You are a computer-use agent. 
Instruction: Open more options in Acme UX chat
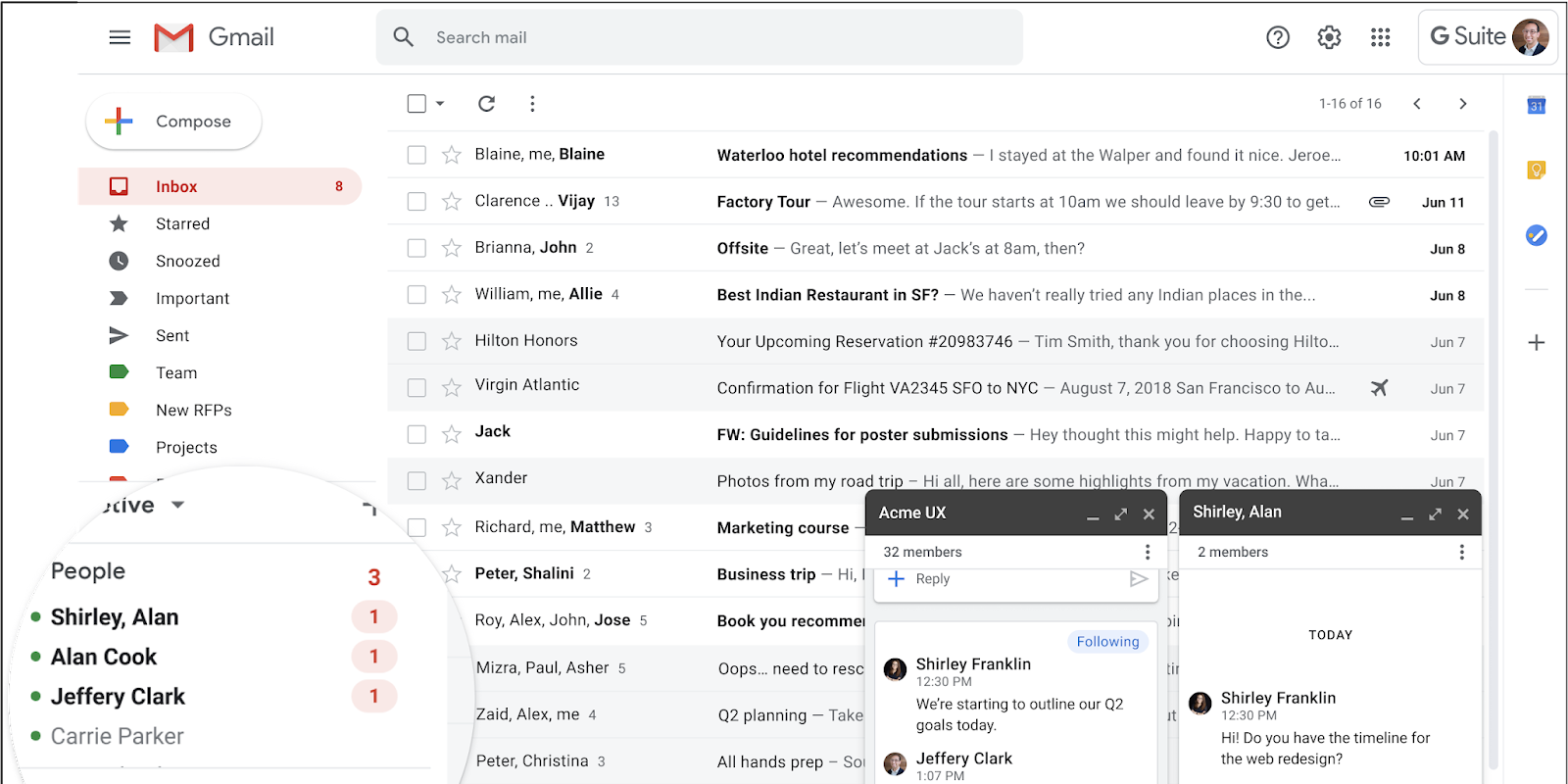(x=1148, y=552)
